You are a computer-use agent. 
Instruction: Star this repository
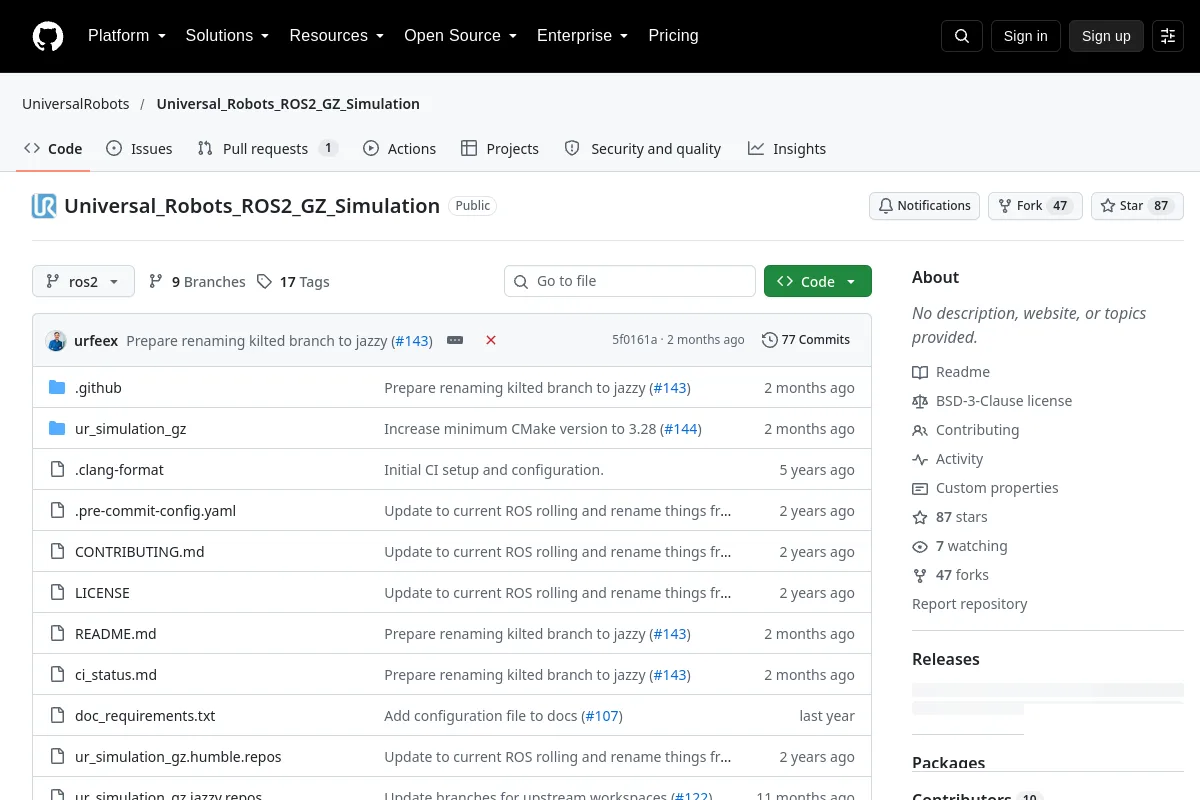tap(1137, 206)
